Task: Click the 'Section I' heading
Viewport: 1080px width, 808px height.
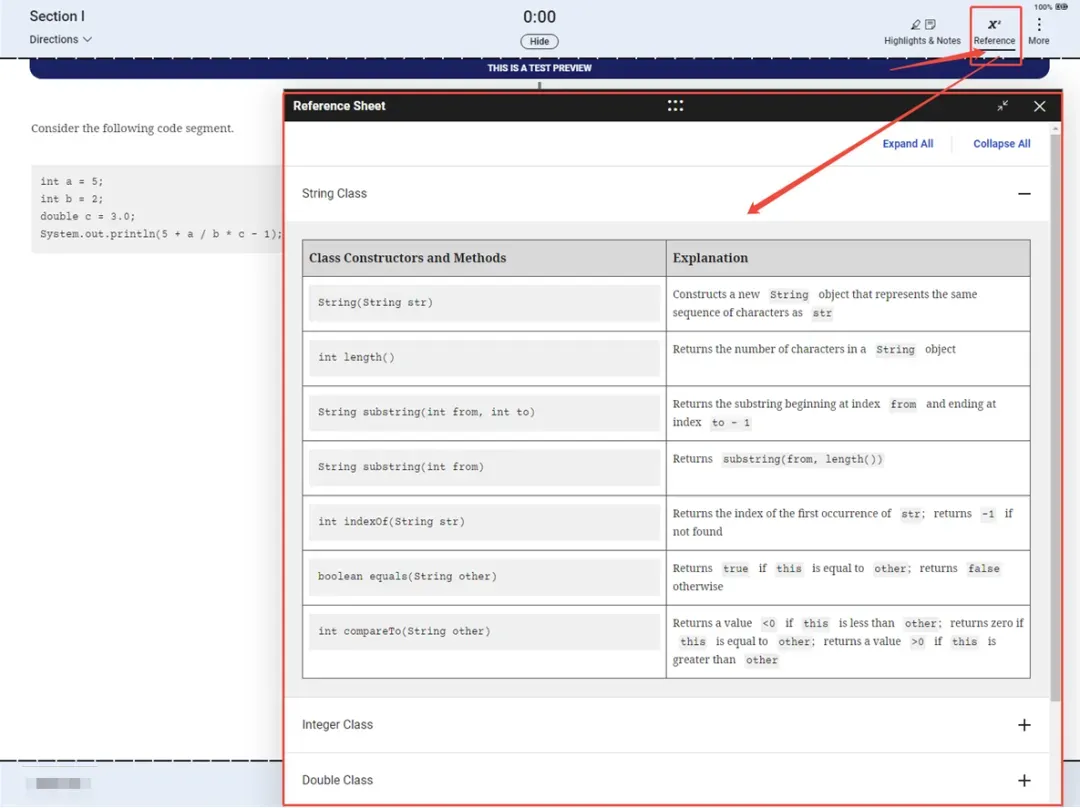Action: [x=57, y=16]
